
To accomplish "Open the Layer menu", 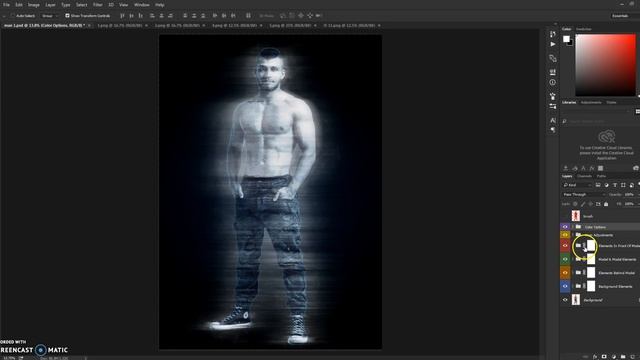I will coord(50,5).
